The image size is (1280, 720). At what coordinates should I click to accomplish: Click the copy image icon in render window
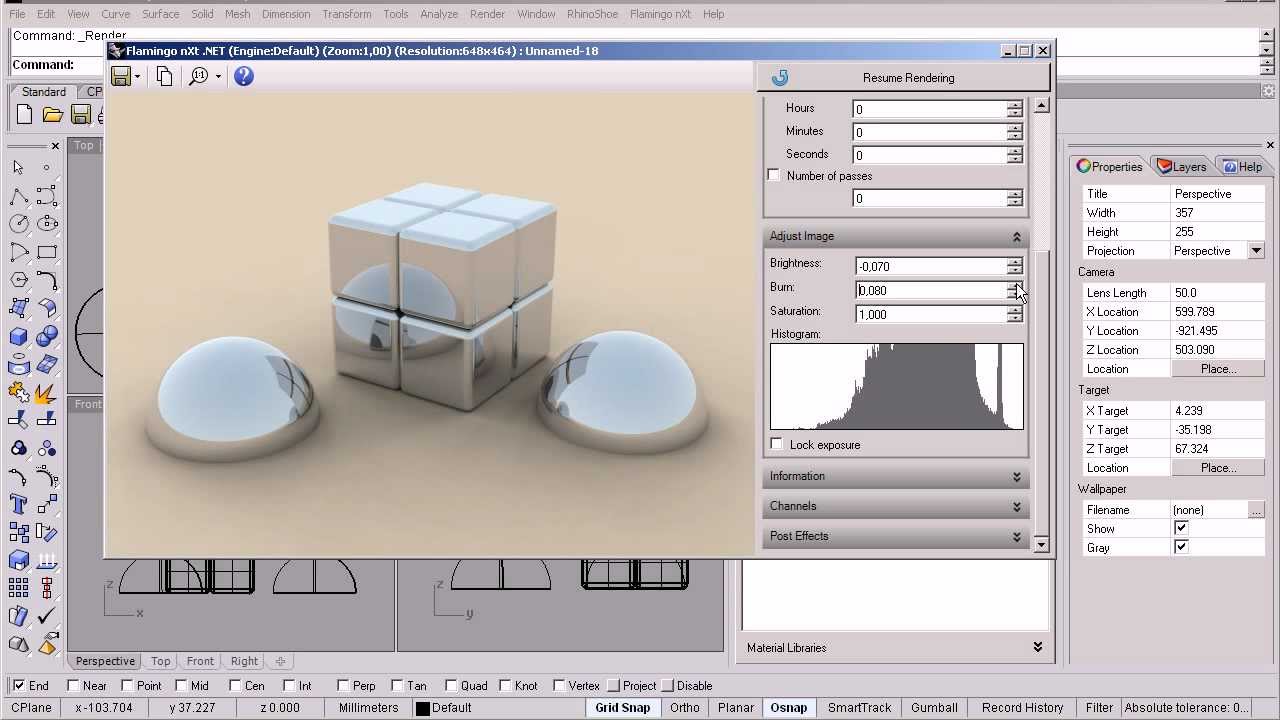[165, 77]
